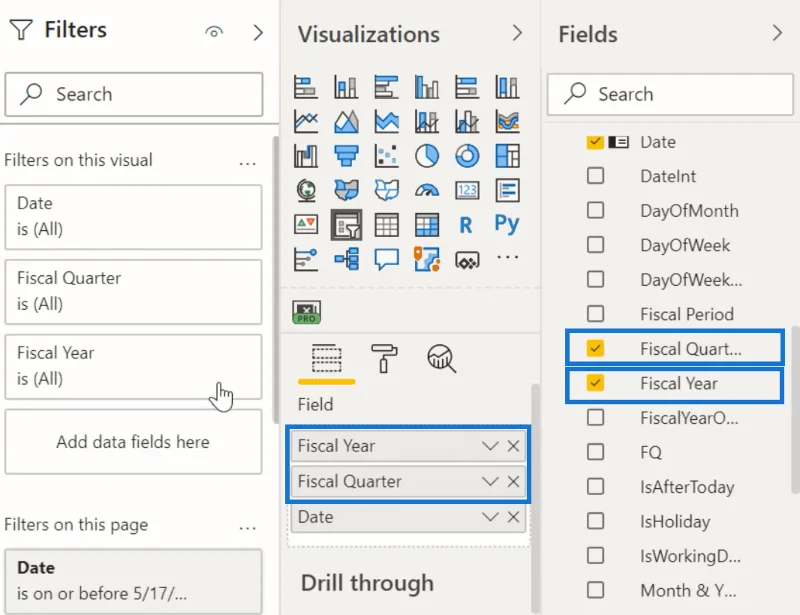Collapse the Visualizations pane with chevron
Image resolution: width=800 pixels, height=615 pixels.
[x=517, y=33]
